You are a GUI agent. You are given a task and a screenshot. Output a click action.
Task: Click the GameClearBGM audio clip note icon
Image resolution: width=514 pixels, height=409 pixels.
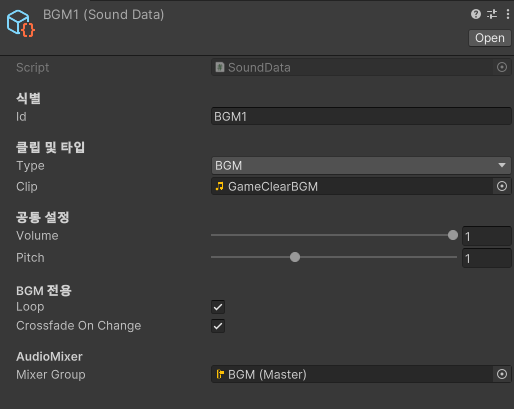[219, 186]
